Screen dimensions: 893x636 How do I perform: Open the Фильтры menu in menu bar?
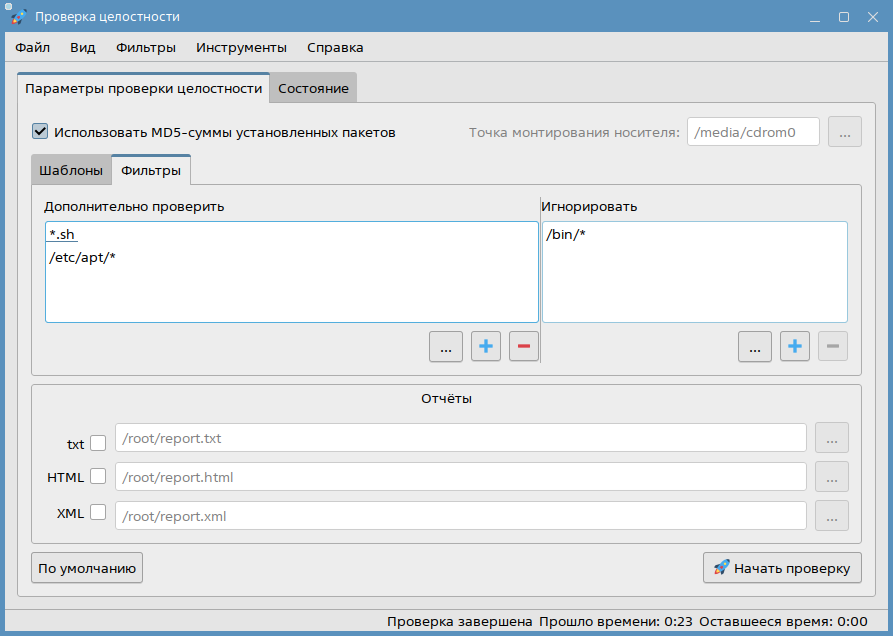146,47
